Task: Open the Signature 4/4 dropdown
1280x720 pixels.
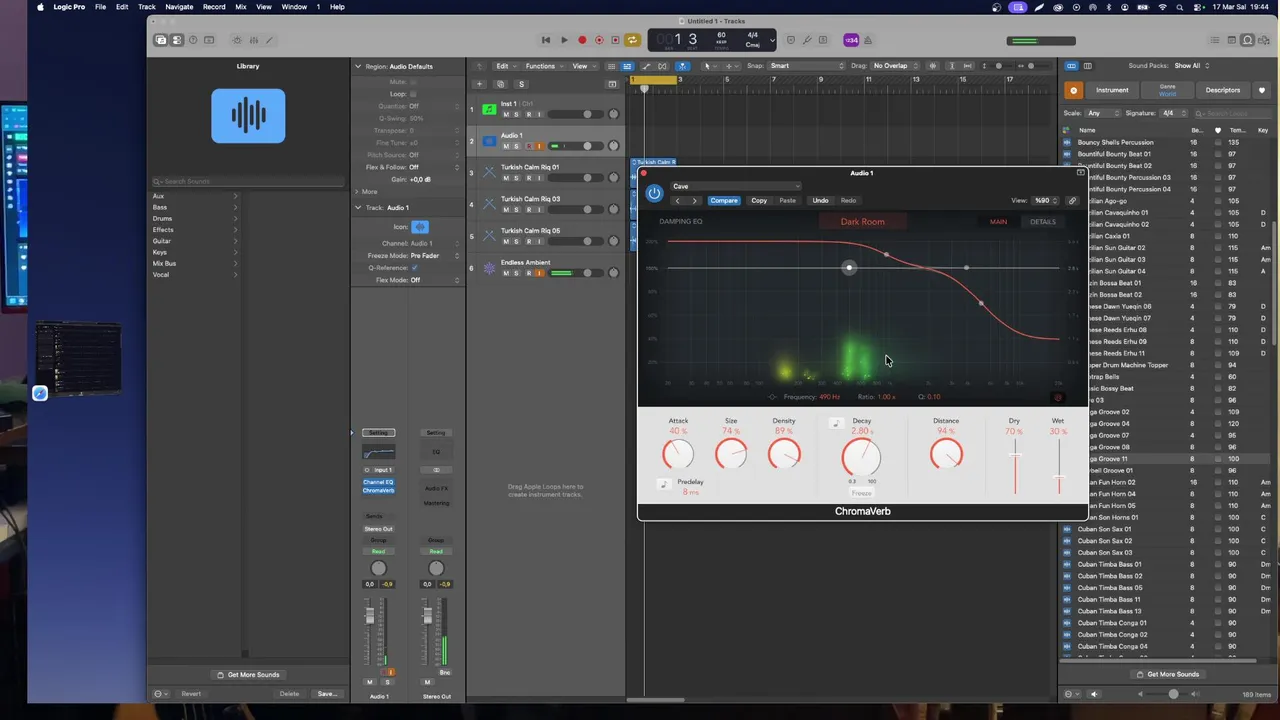Action: click(1172, 113)
